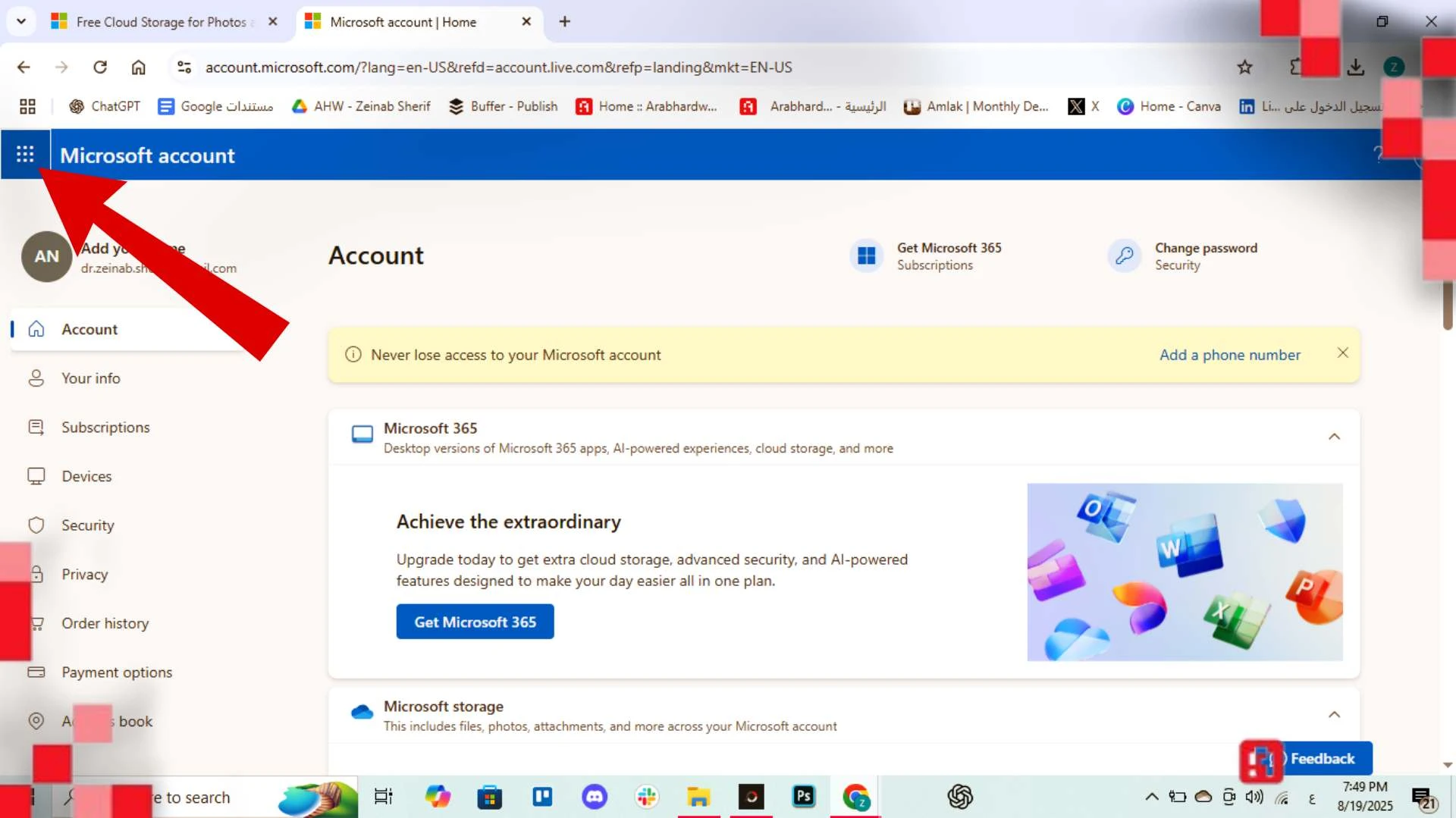Open the bookmarks apps grid
Viewport: 1456px width, 818px height.
tap(27, 106)
